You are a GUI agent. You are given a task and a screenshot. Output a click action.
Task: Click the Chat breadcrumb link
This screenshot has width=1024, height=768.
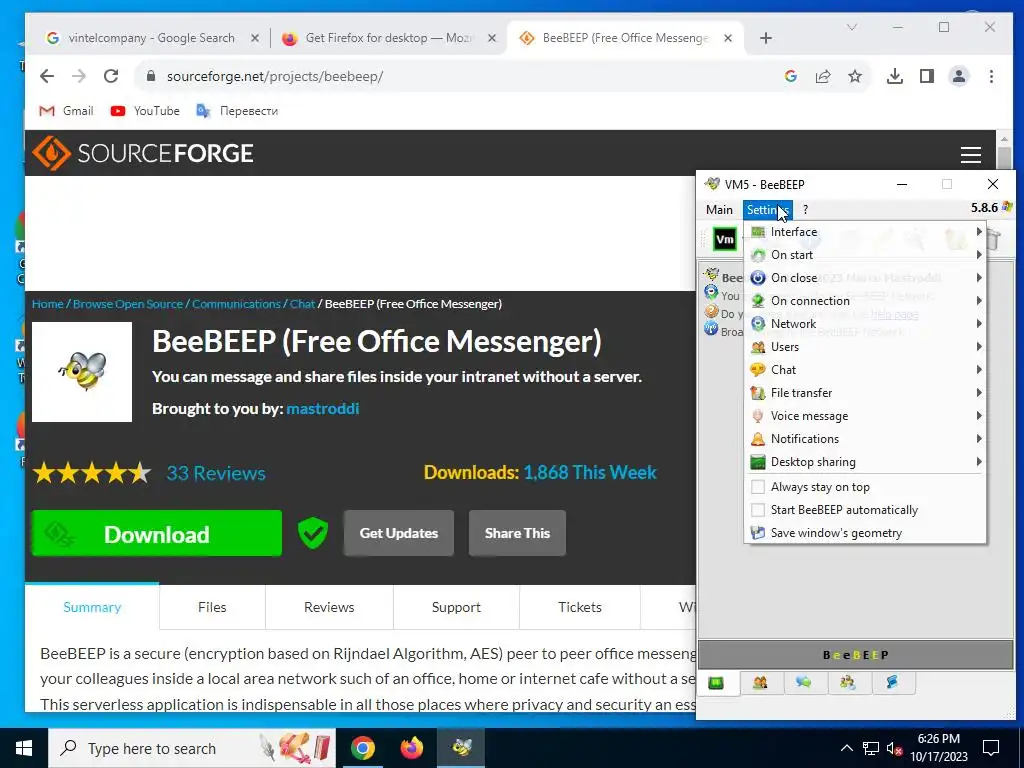tap(302, 304)
